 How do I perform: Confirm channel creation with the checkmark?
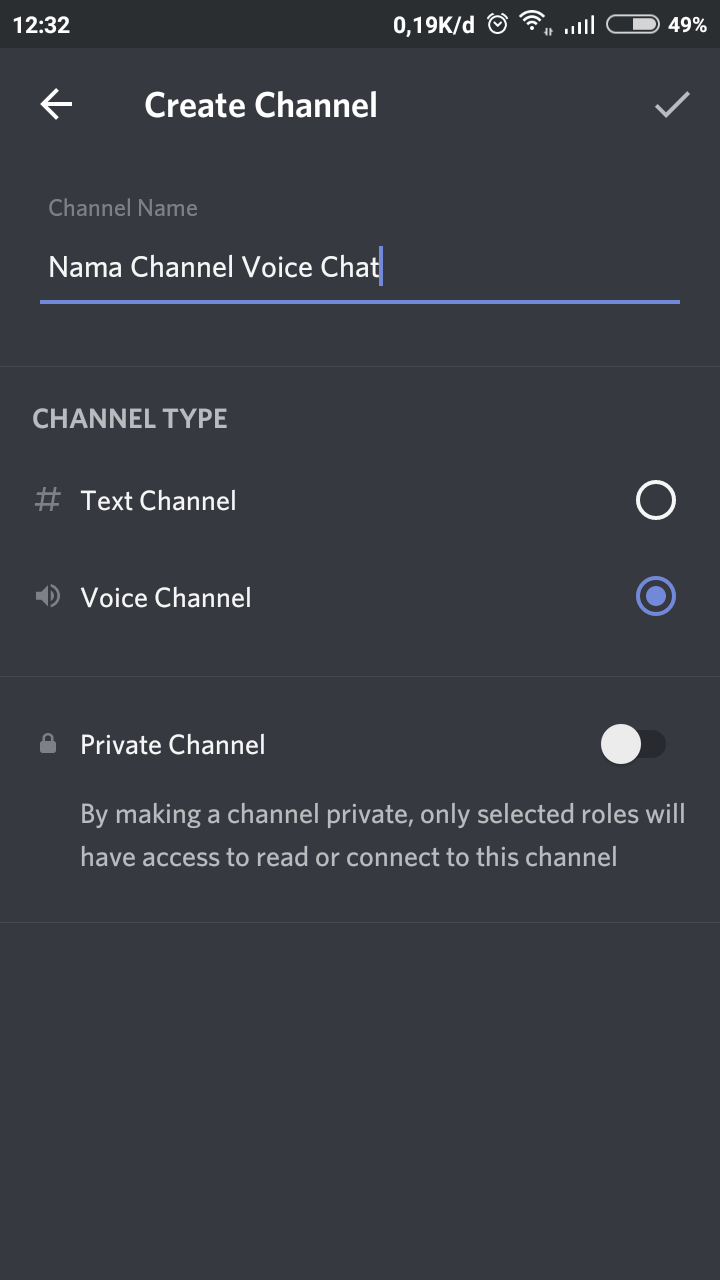pos(672,105)
